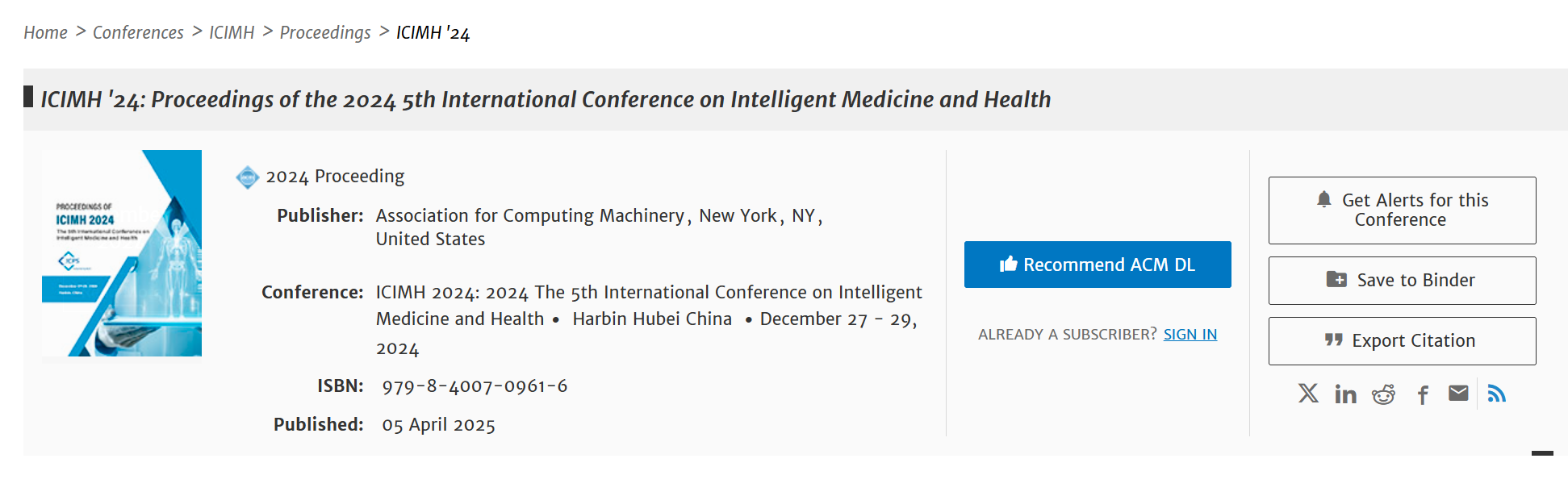Open the ICIMH 2024 cover thumbnail

click(x=122, y=253)
